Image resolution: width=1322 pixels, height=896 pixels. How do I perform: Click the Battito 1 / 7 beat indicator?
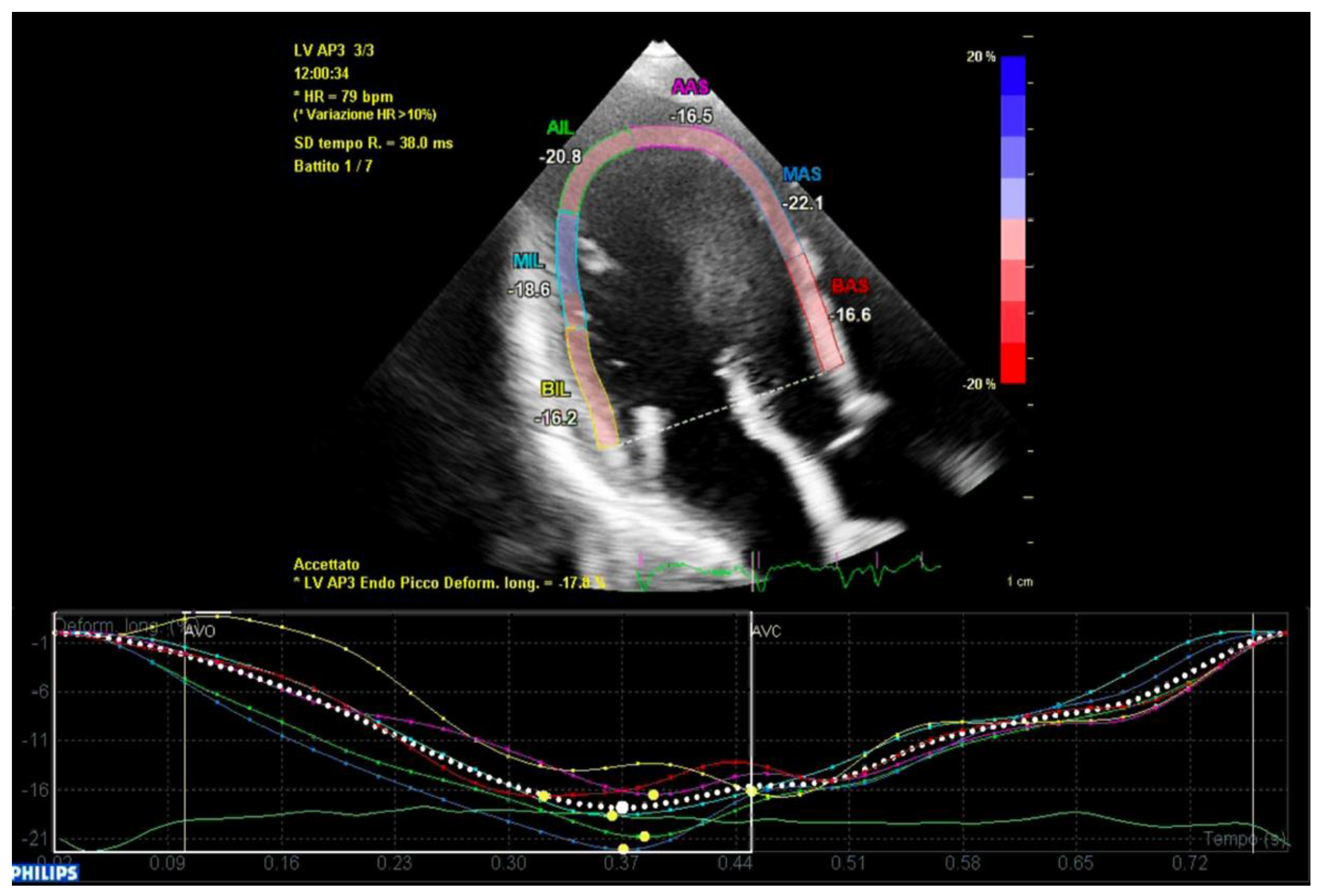click(333, 166)
